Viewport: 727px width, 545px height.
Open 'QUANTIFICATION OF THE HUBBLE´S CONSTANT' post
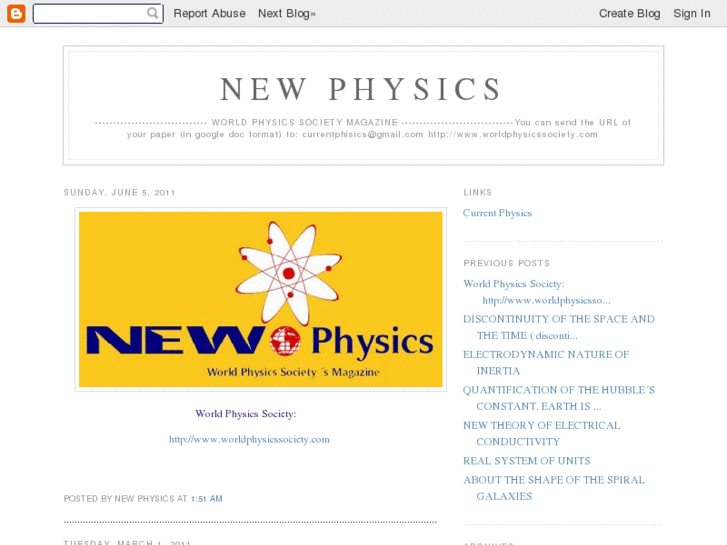click(559, 398)
